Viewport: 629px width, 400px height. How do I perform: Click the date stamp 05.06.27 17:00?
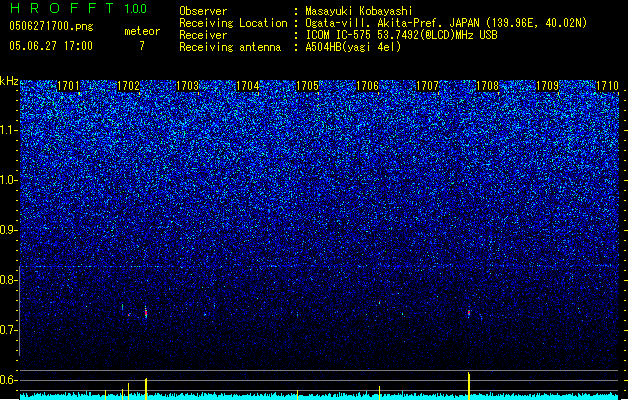click(x=51, y=46)
